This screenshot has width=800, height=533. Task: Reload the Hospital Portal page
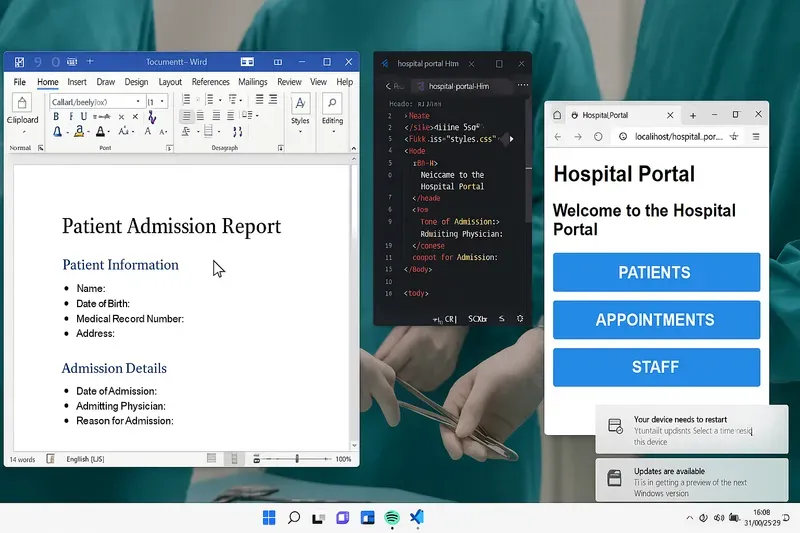click(598, 137)
